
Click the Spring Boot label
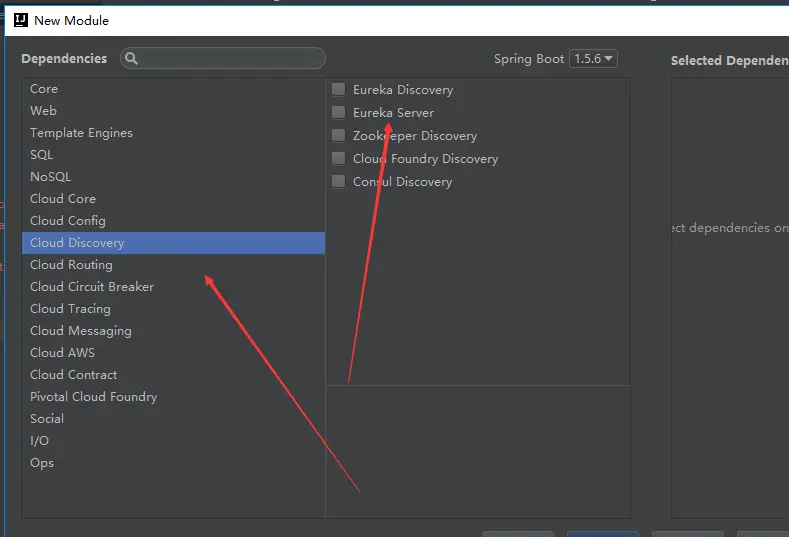click(529, 59)
